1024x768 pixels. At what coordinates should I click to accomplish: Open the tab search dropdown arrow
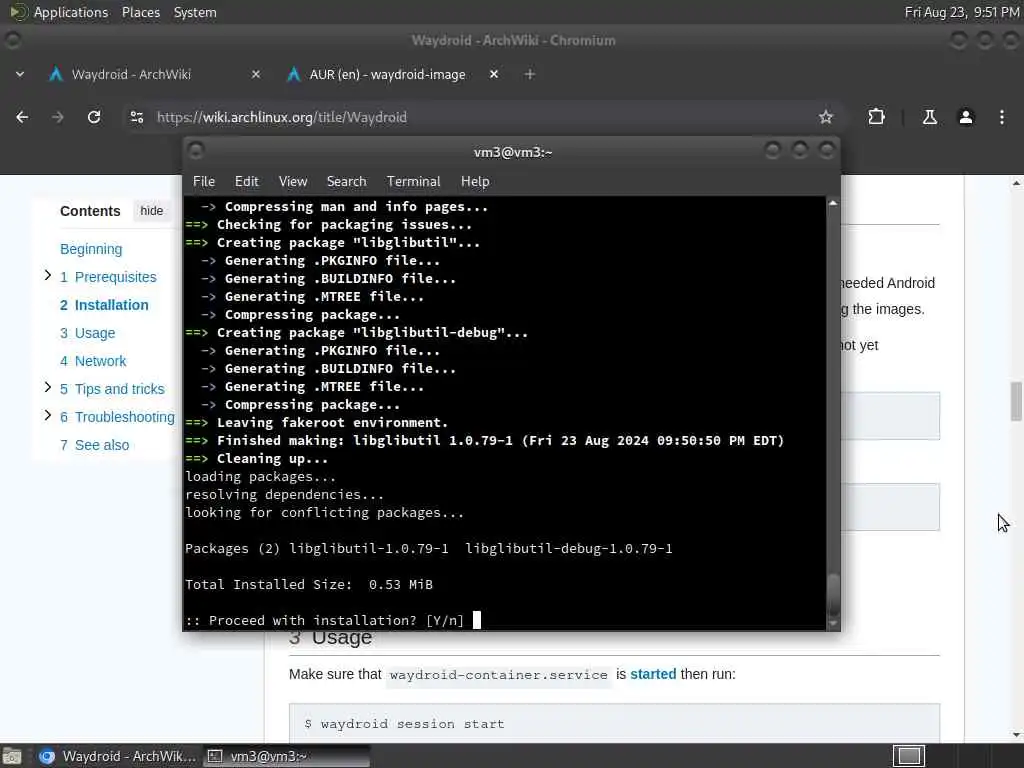[x=20, y=74]
